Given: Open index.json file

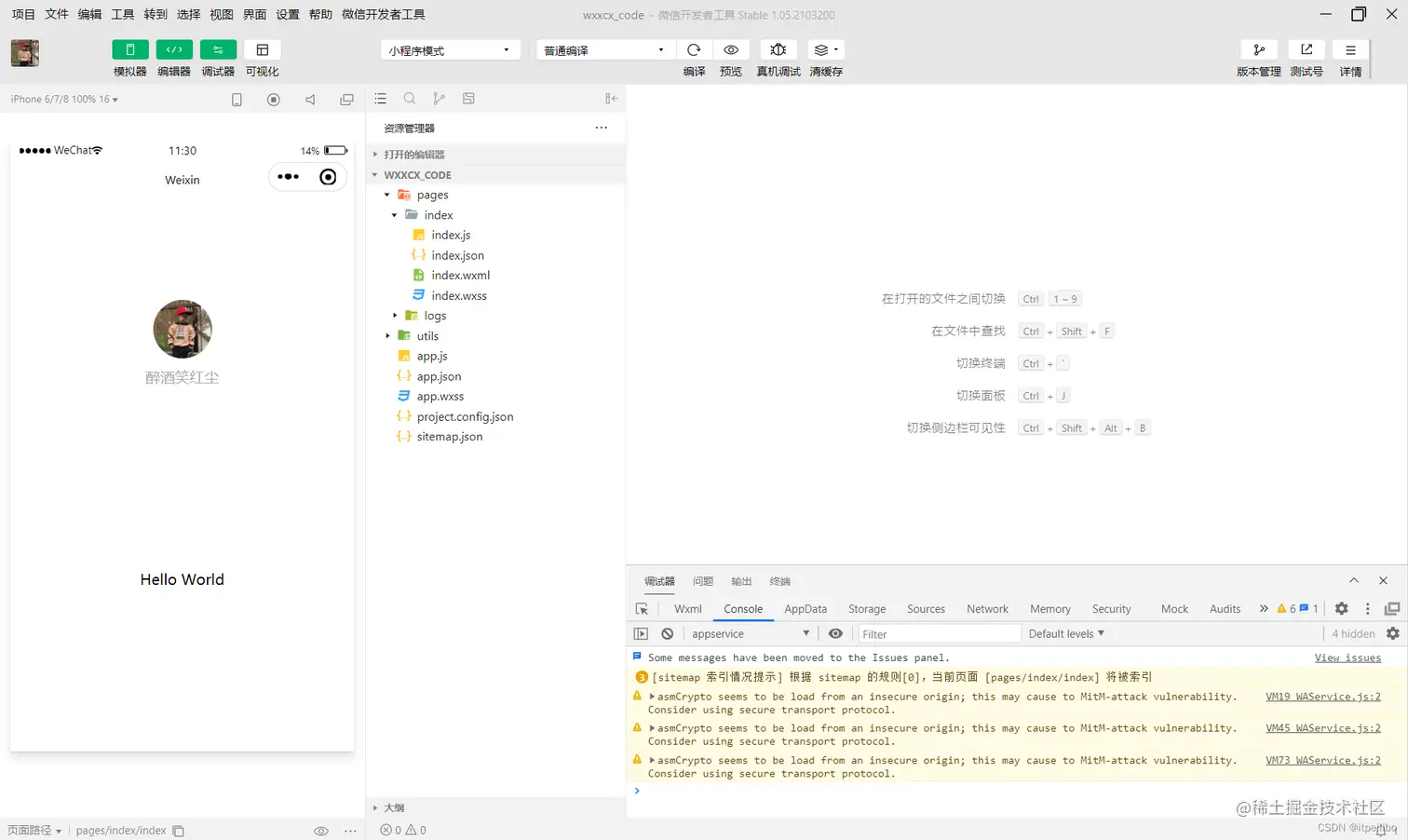Looking at the screenshot, I should coord(457,255).
